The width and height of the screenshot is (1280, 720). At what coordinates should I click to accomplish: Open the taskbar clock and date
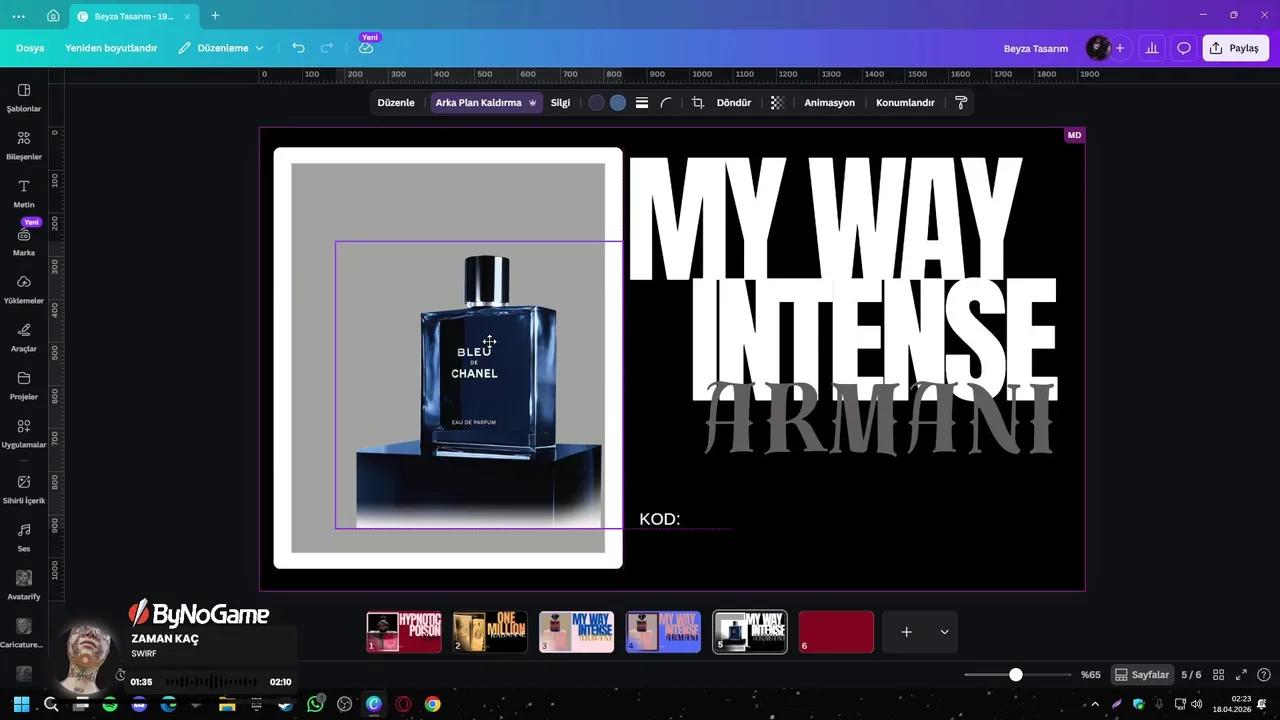coord(1232,704)
